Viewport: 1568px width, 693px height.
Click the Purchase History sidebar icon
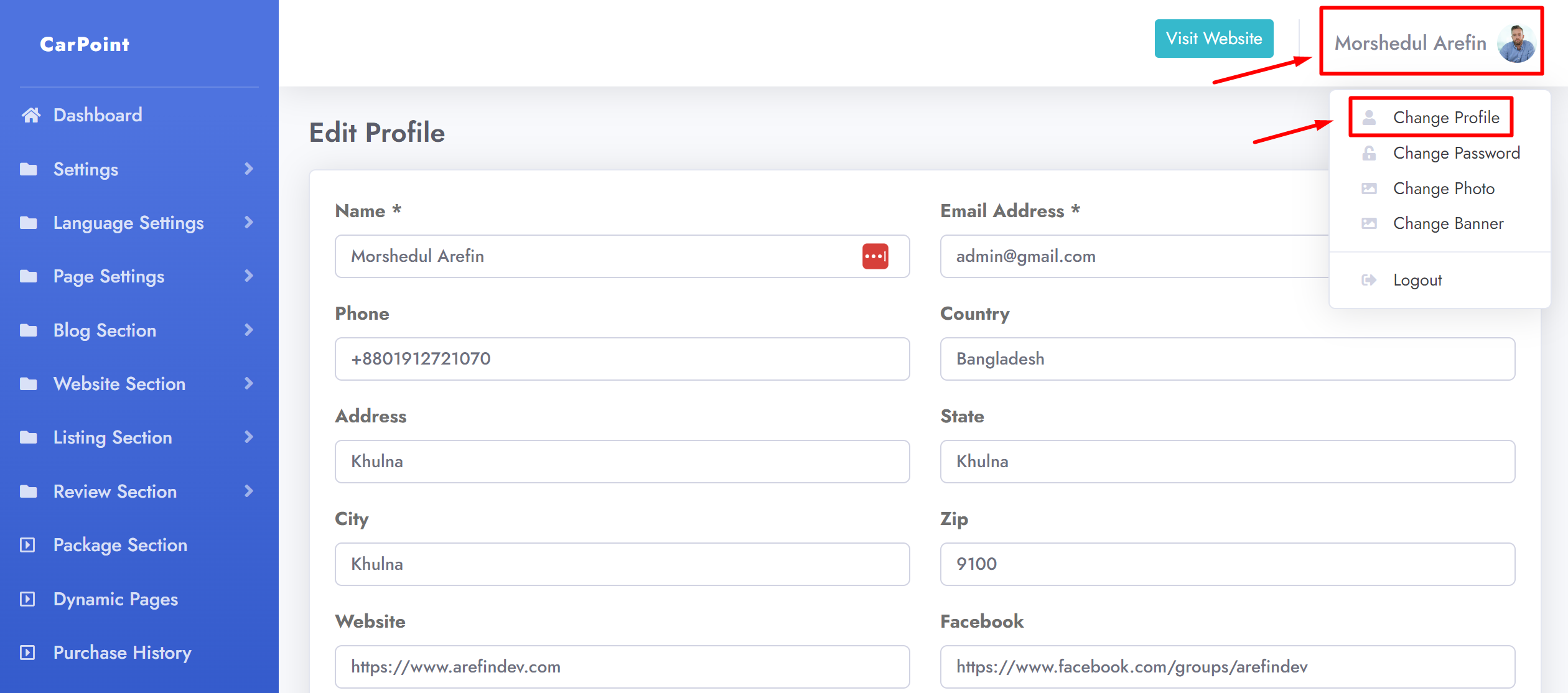coord(27,653)
